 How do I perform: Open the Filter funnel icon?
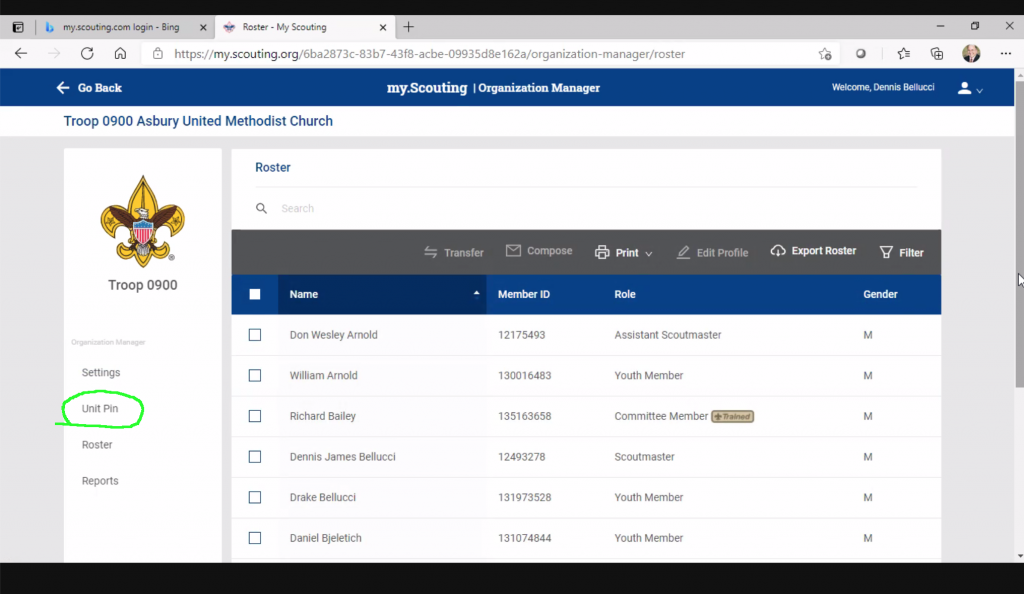point(885,253)
